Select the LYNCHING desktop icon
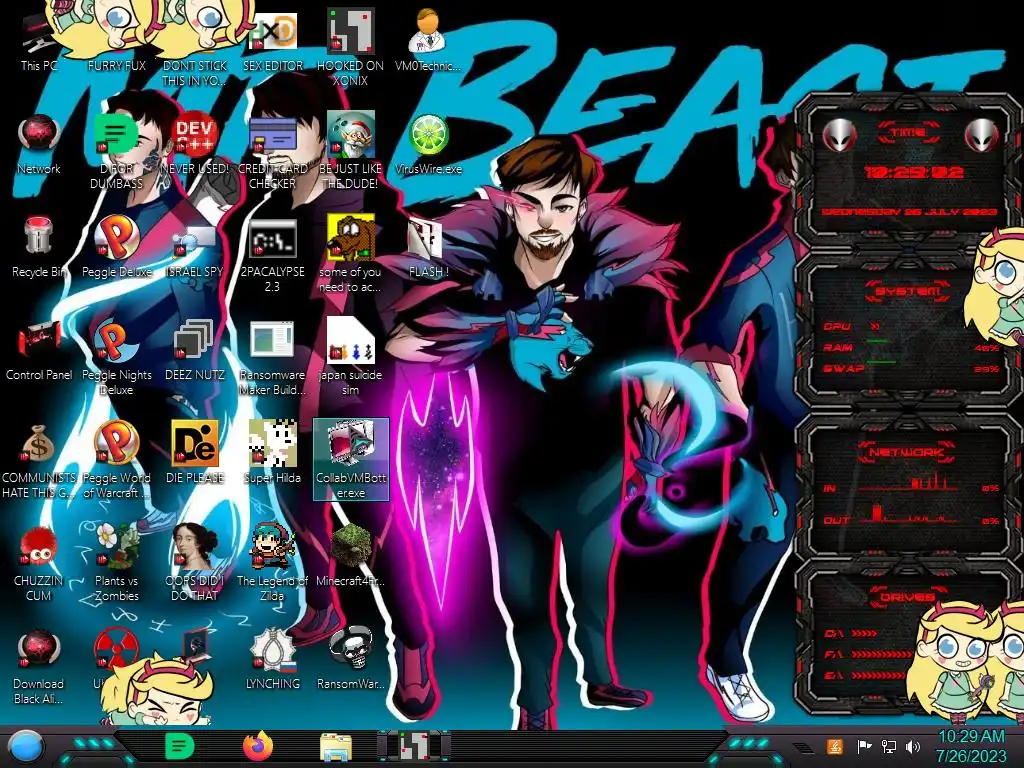 [272, 658]
